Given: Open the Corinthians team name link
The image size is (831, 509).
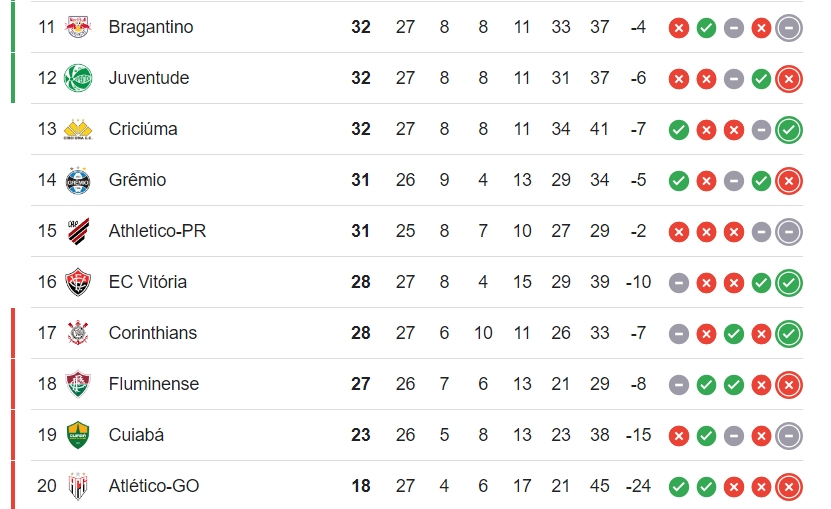Looking at the screenshot, I should (153, 333).
